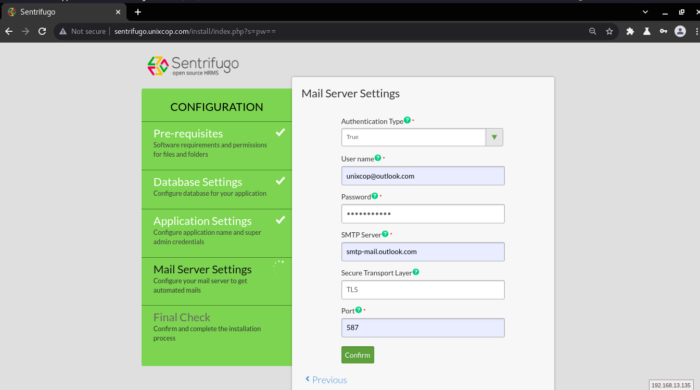
Task: Click help icon beside Secure Transport Layer
Action: click(416, 272)
